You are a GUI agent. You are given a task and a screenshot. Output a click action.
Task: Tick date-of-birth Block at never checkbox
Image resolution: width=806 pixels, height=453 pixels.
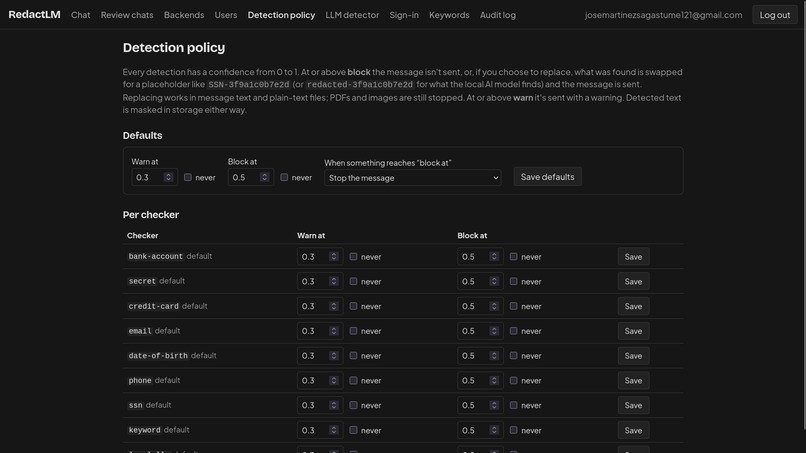514,356
